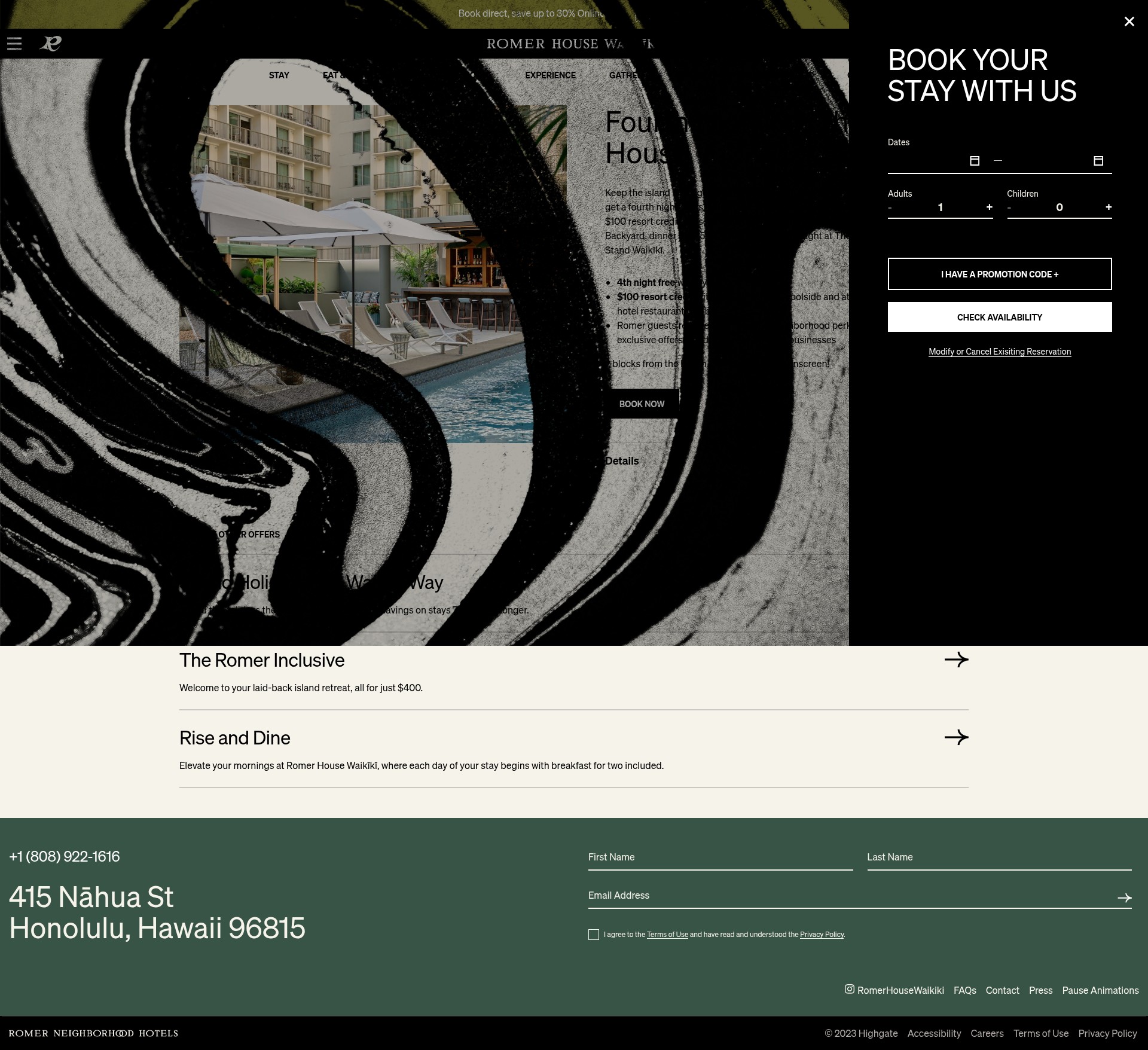Open the Privacy Policy link beside the checkbox

(822, 935)
